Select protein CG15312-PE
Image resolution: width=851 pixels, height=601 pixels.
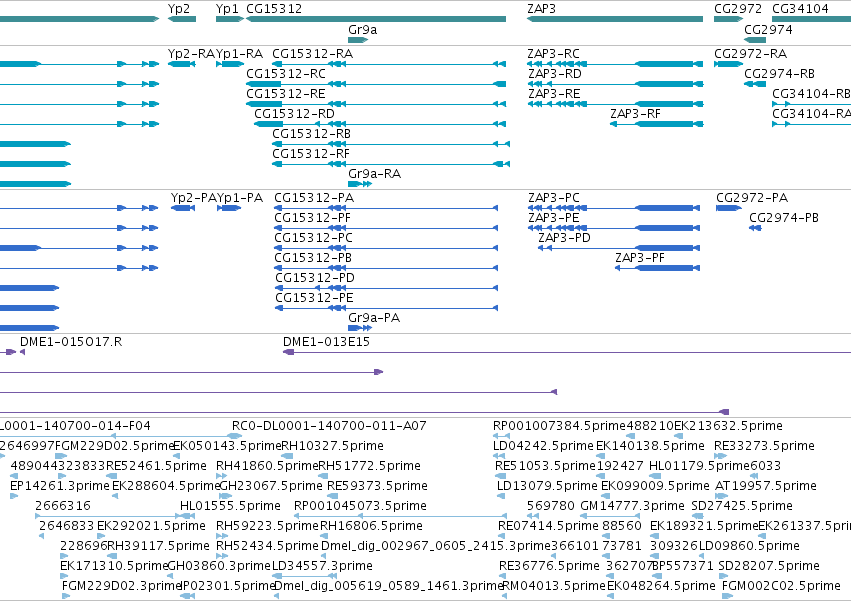pos(314,299)
